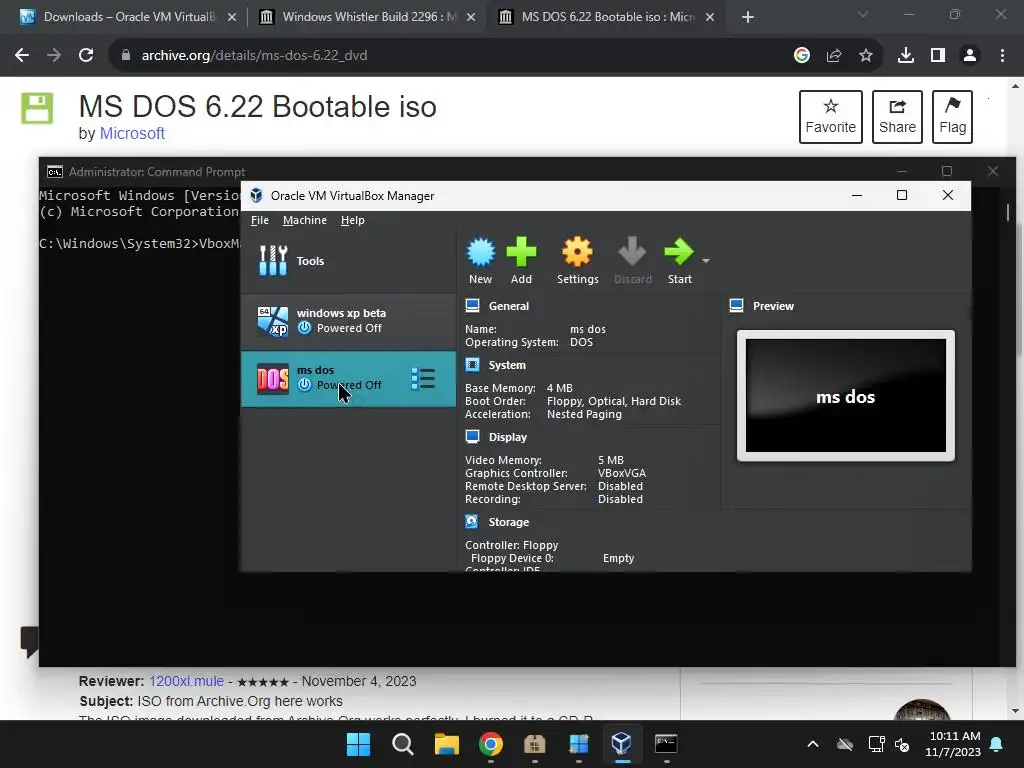Select the Tools entry in VirtualBox sidebar

click(x=348, y=261)
